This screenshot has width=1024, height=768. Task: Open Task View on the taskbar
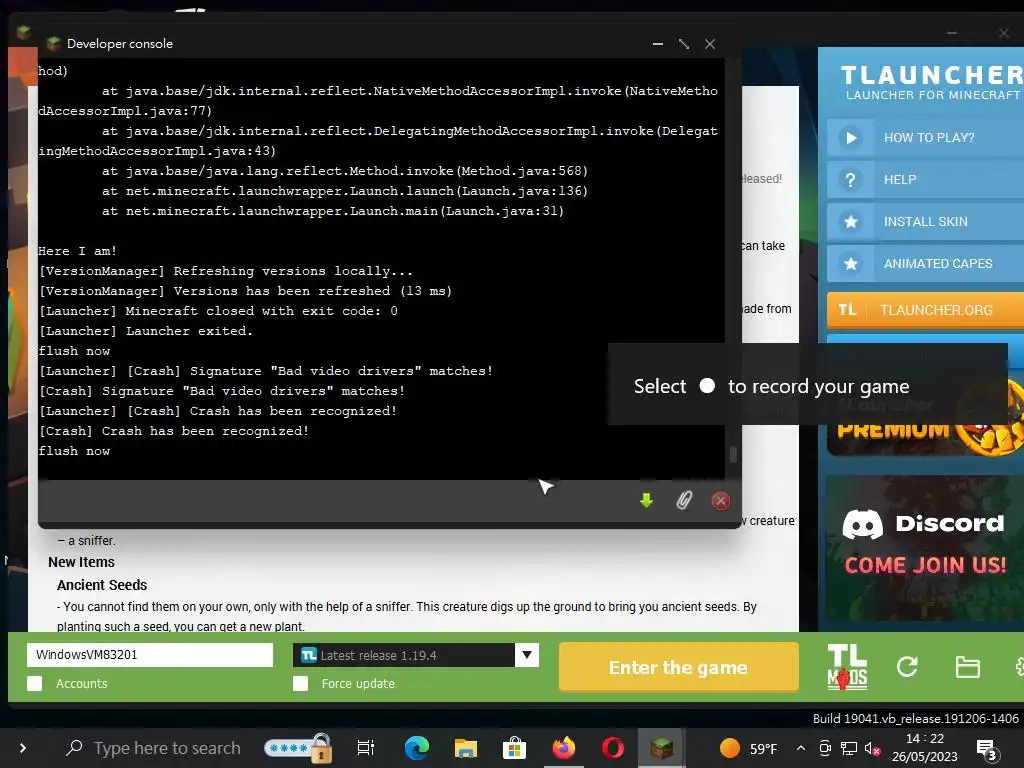point(366,748)
